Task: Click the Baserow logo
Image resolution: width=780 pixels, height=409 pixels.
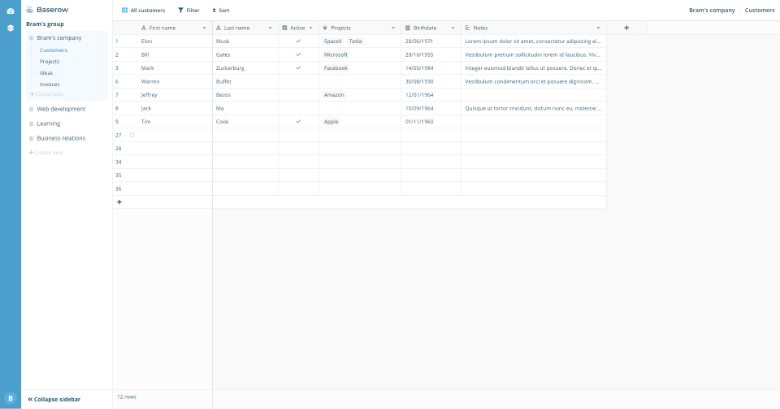Action: pos(48,9)
